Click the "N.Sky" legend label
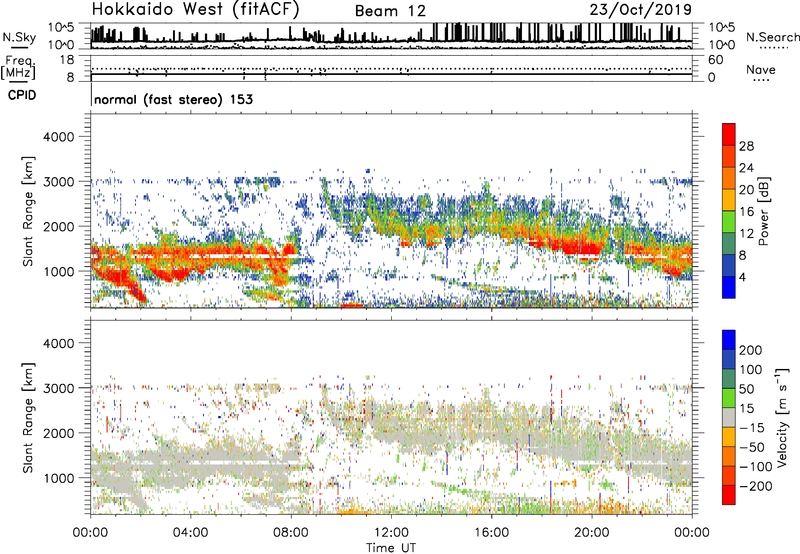The width and height of the screenshot is (800, 554). pyautogui.click(x=19, y=37)
